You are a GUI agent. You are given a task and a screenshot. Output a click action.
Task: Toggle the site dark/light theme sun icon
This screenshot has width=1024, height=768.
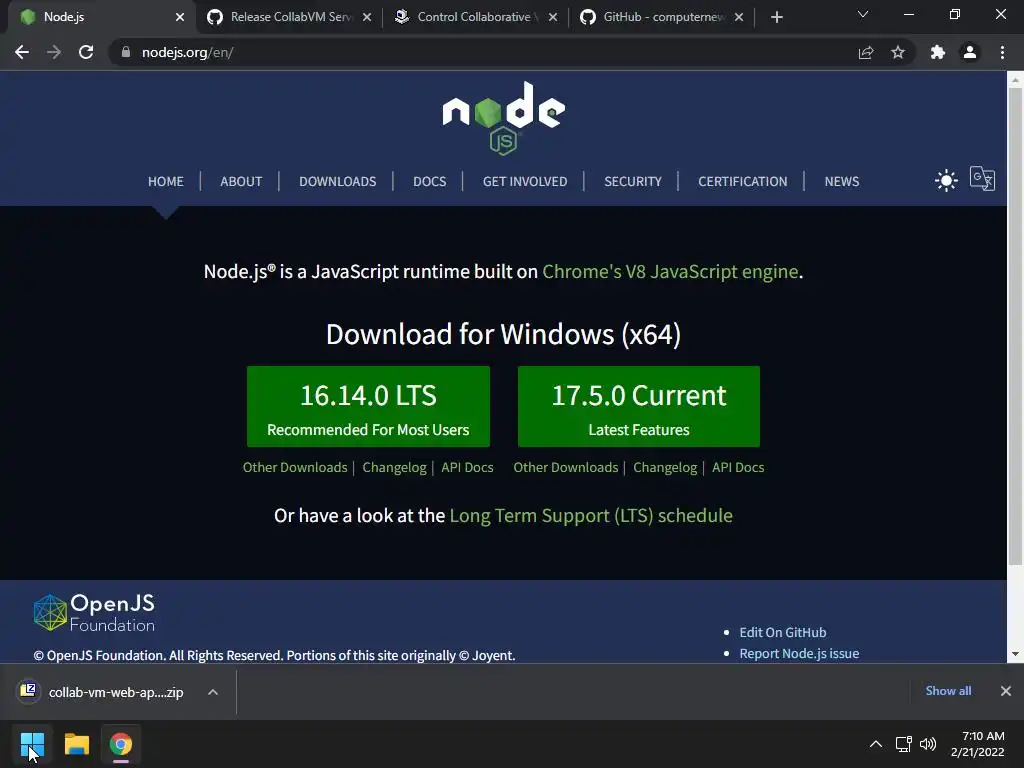[946, 180]
